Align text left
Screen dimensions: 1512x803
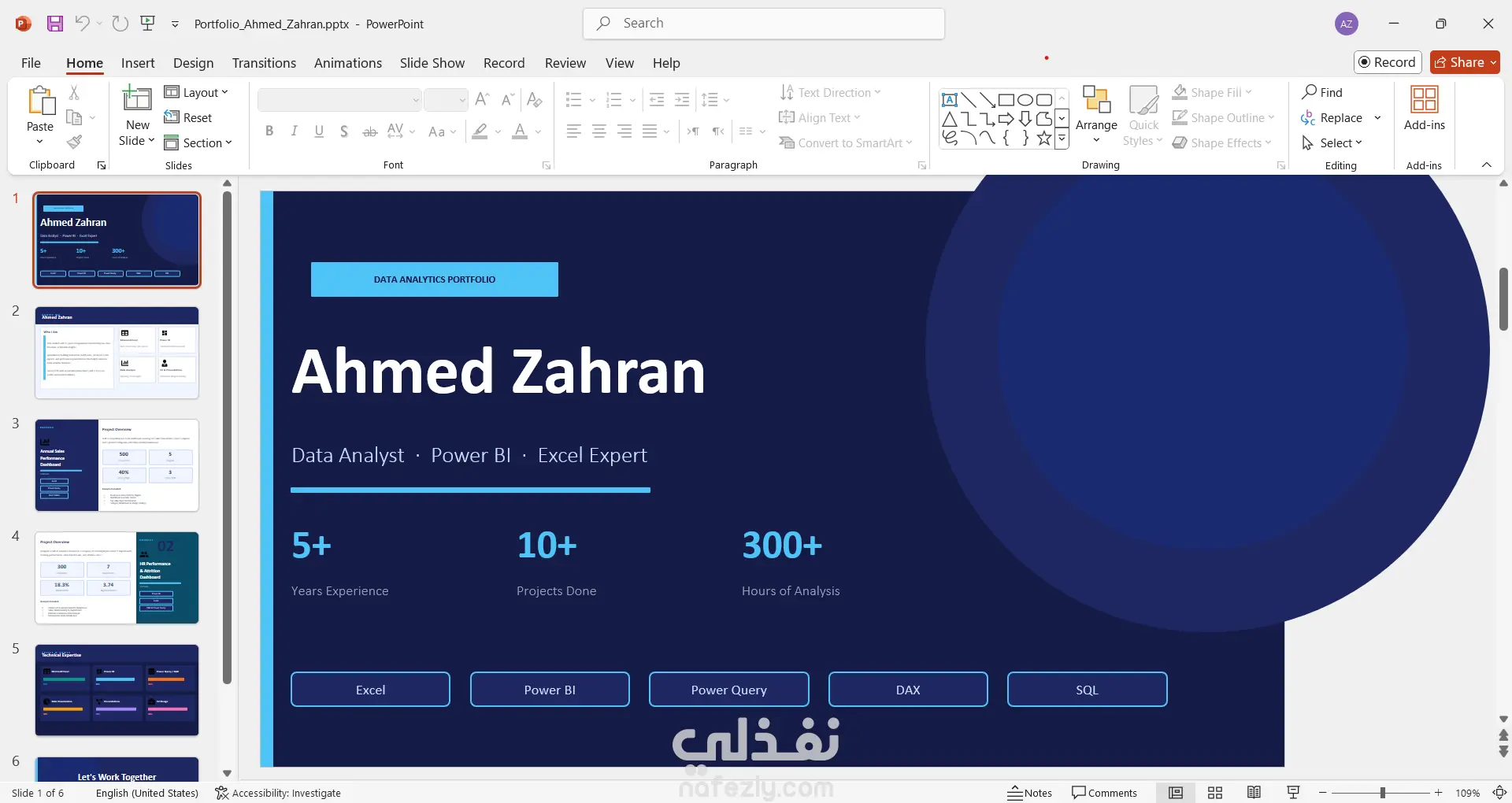[x=574, y=131]
